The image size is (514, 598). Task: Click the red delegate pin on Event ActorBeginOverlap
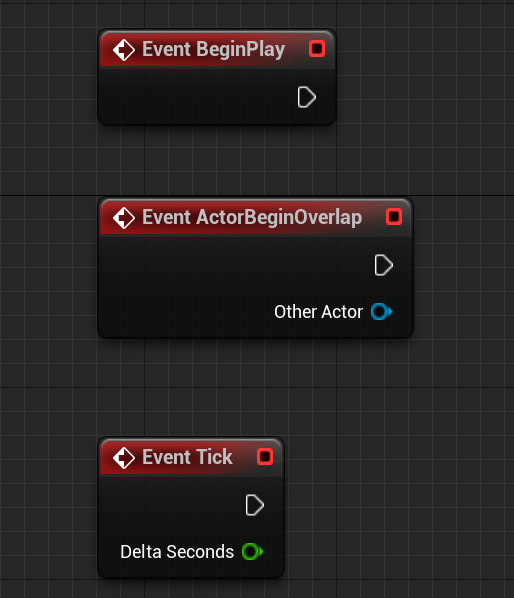394,217
